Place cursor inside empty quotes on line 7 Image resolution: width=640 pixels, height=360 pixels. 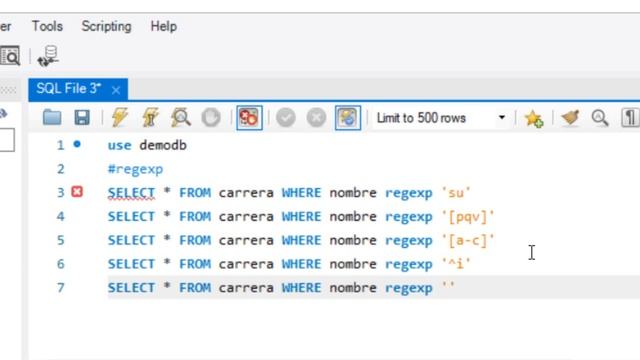tap(449, 287)
